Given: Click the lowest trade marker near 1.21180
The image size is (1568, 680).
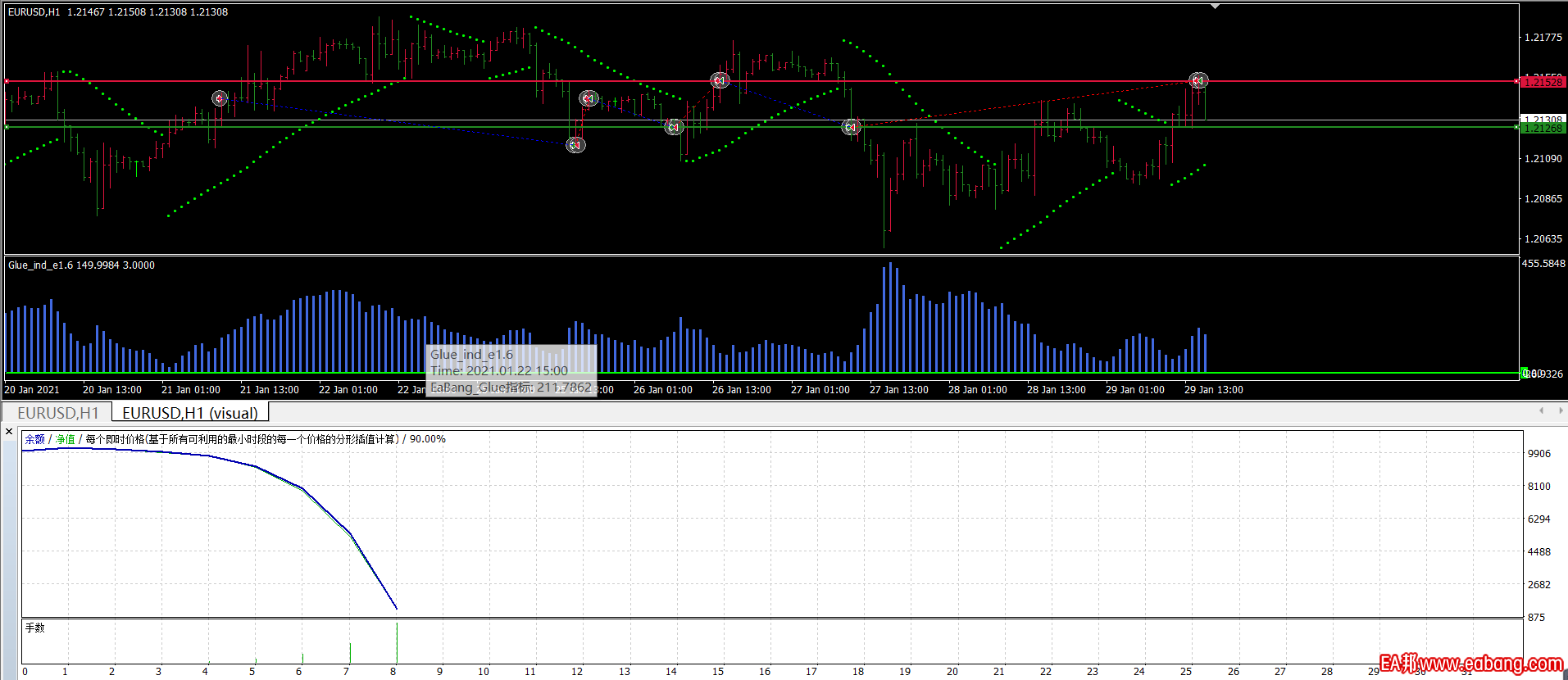Looking at the screenshot, I should 576,145.
